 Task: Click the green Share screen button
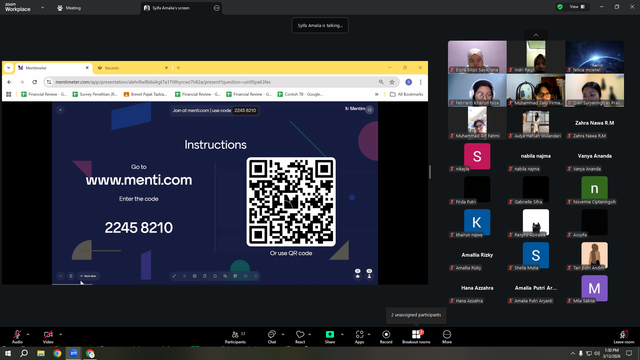(x=330, y=337)
